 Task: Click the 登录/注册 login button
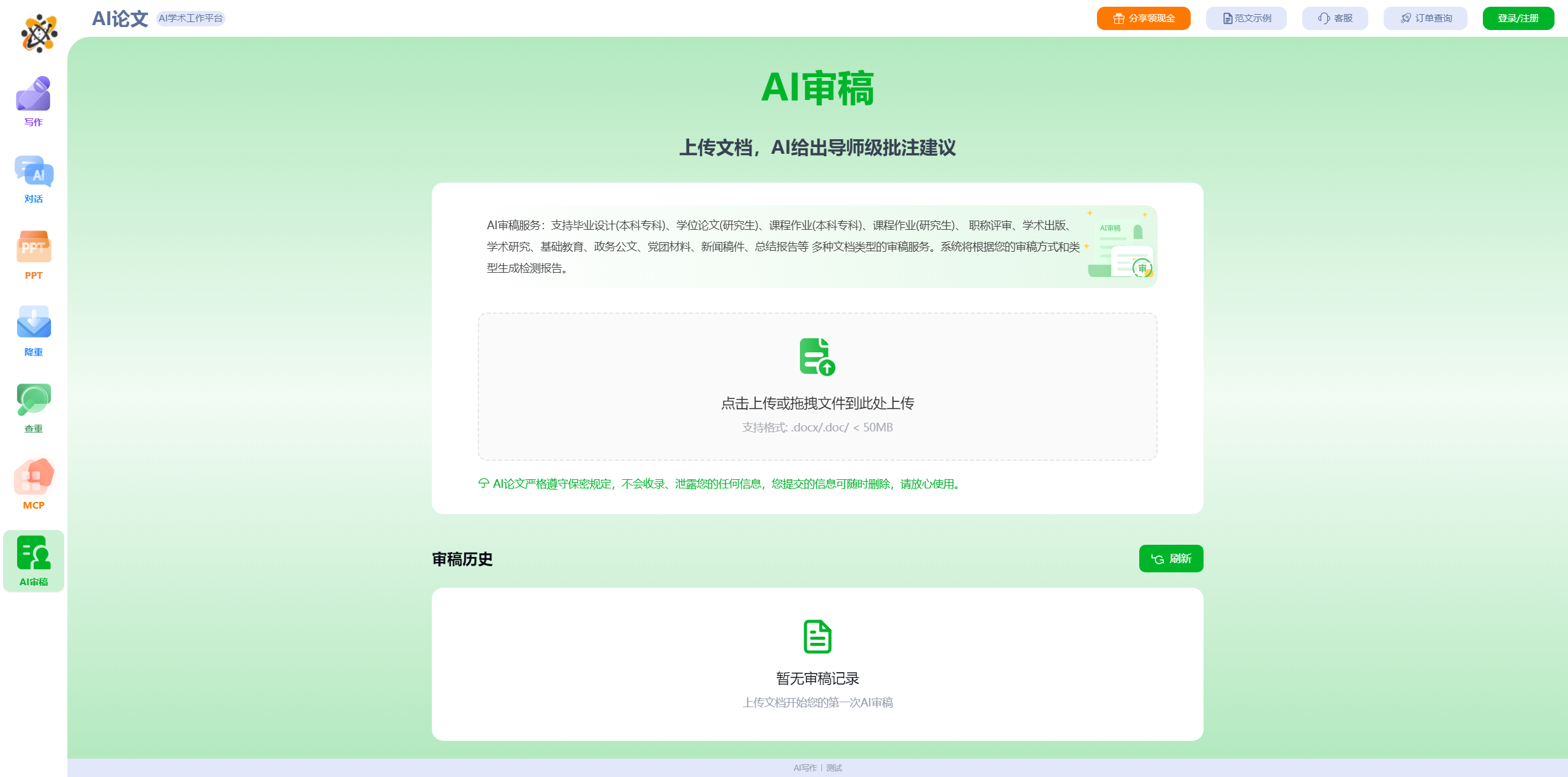1518,18
